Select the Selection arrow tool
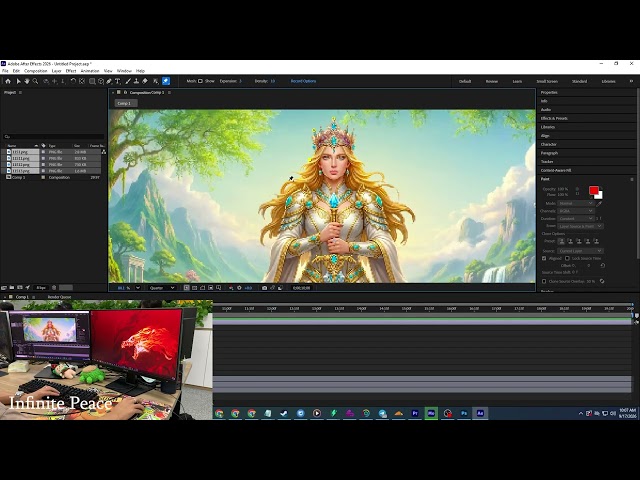 point(18,81)
